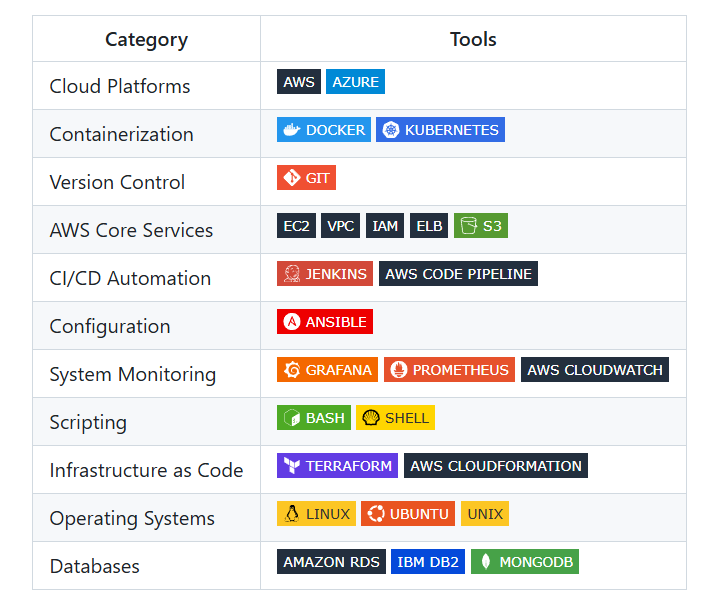Click the EC2 badge
This screenshot has width=717, height=604.
coord(296,226)
